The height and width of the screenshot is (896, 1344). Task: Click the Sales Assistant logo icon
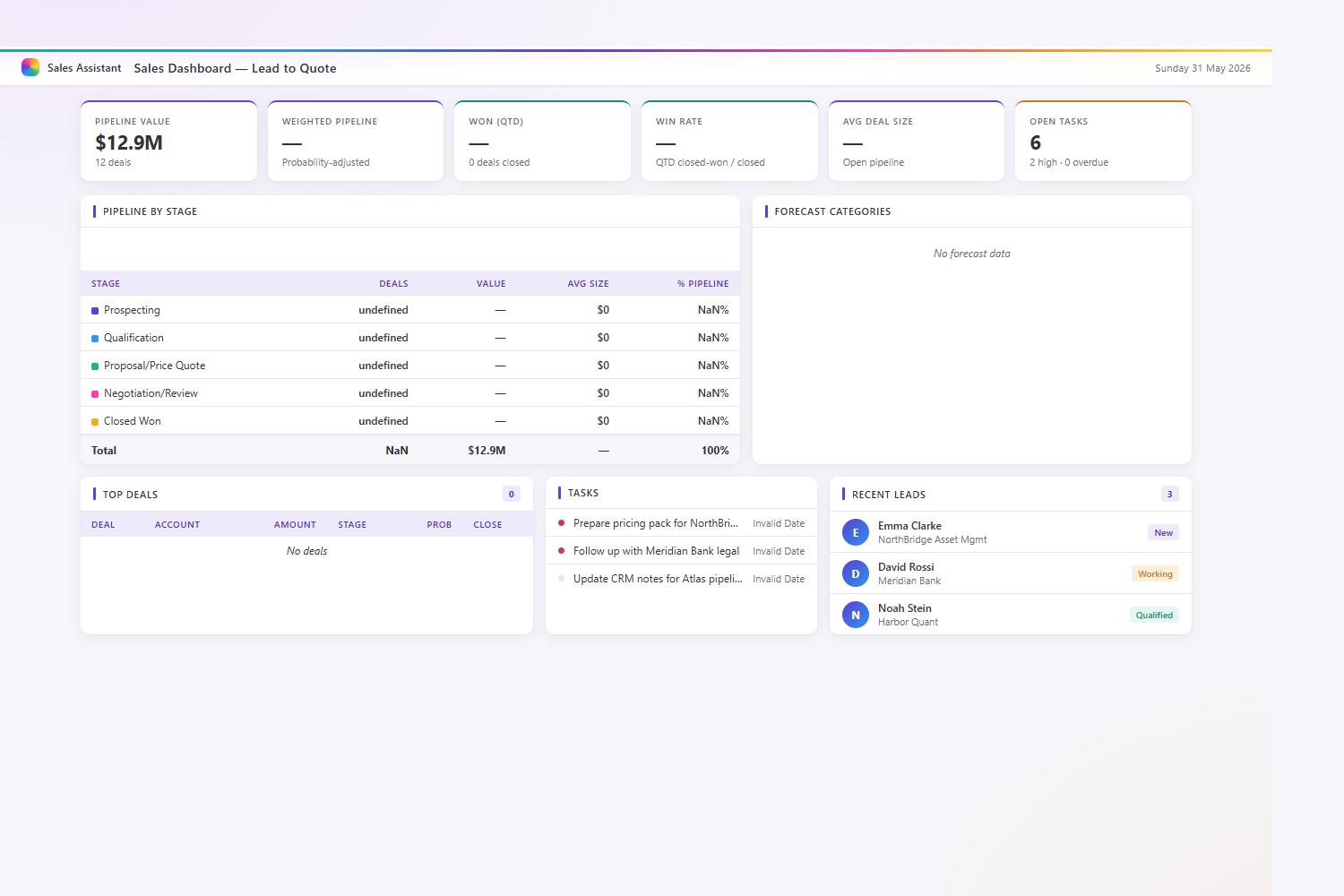pos(30,67)
